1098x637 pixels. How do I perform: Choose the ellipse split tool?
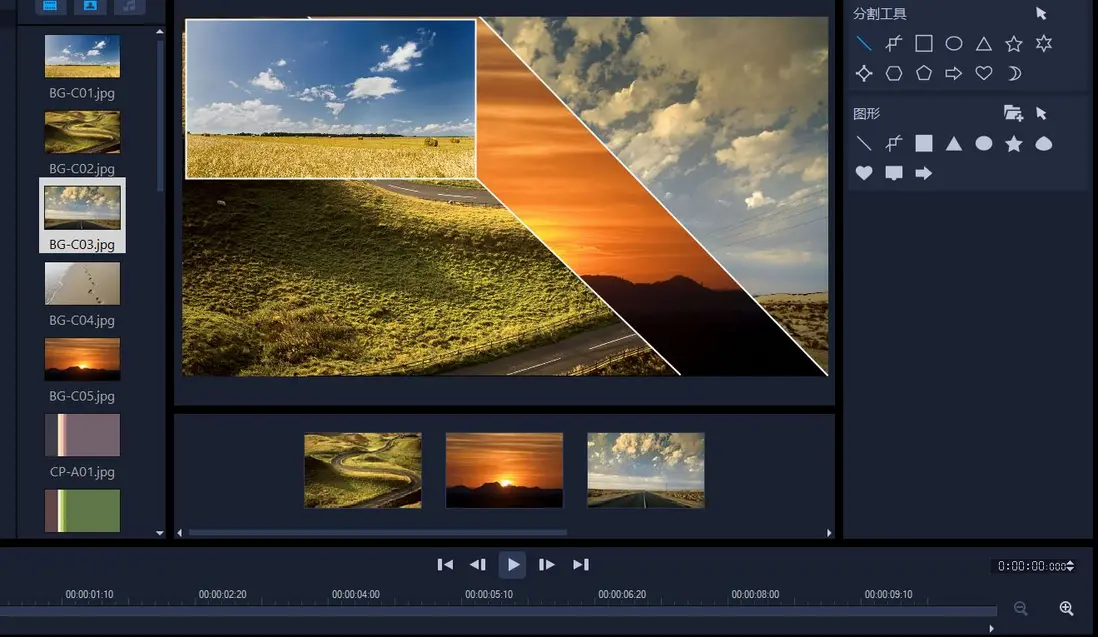pyautogui.click(x=954, y=43)
